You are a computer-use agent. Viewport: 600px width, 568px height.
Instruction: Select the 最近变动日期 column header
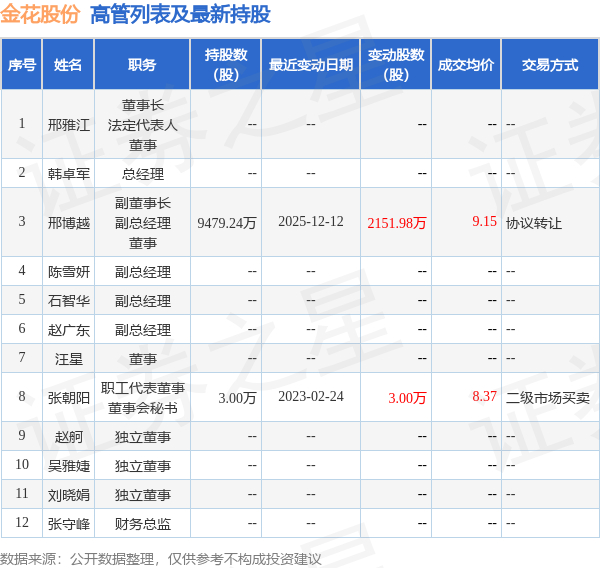[311, 65]
